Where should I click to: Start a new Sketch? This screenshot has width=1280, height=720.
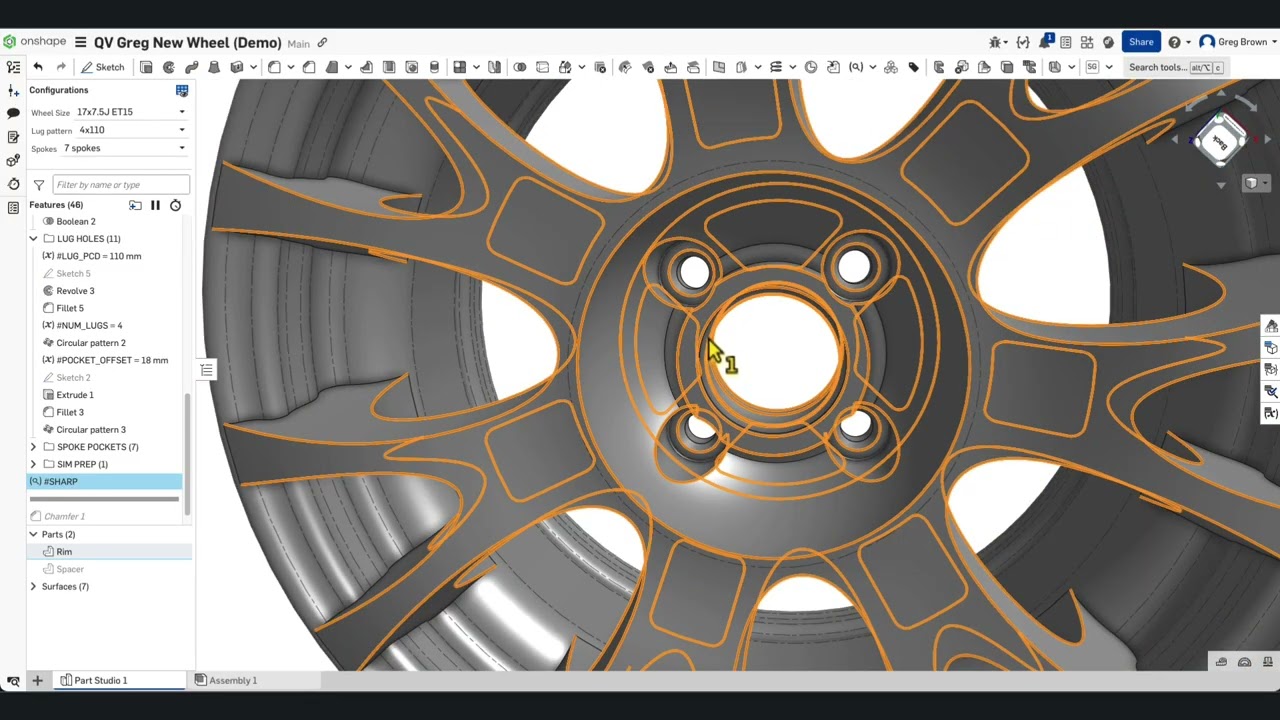point(103,67)
